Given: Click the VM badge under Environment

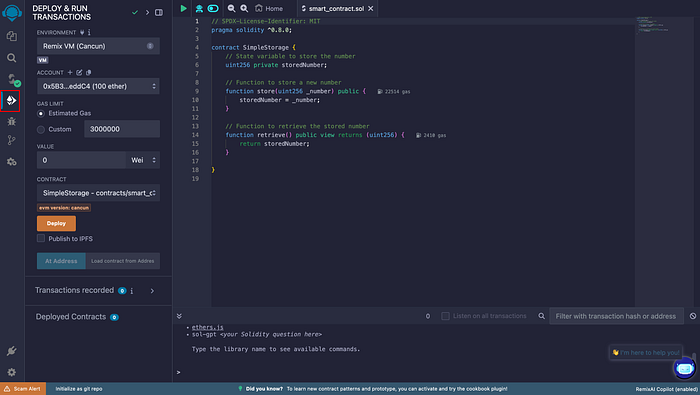Looking at the screenshot, I should [42, 60].
